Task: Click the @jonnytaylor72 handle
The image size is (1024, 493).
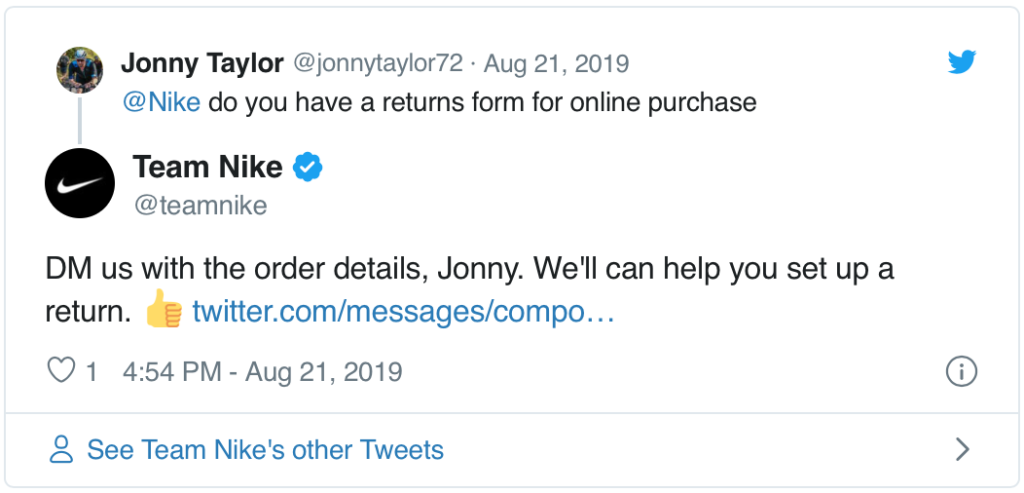Action: tap(377, 63)
